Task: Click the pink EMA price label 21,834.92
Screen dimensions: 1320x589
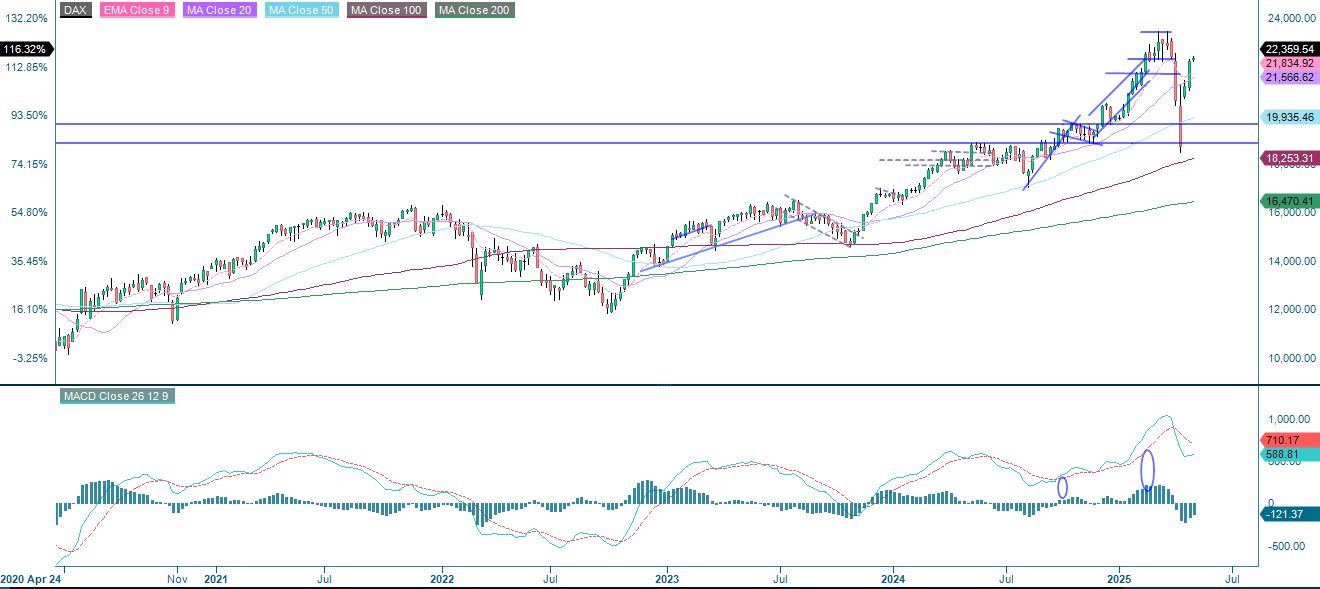Action: pos(1288,61)
